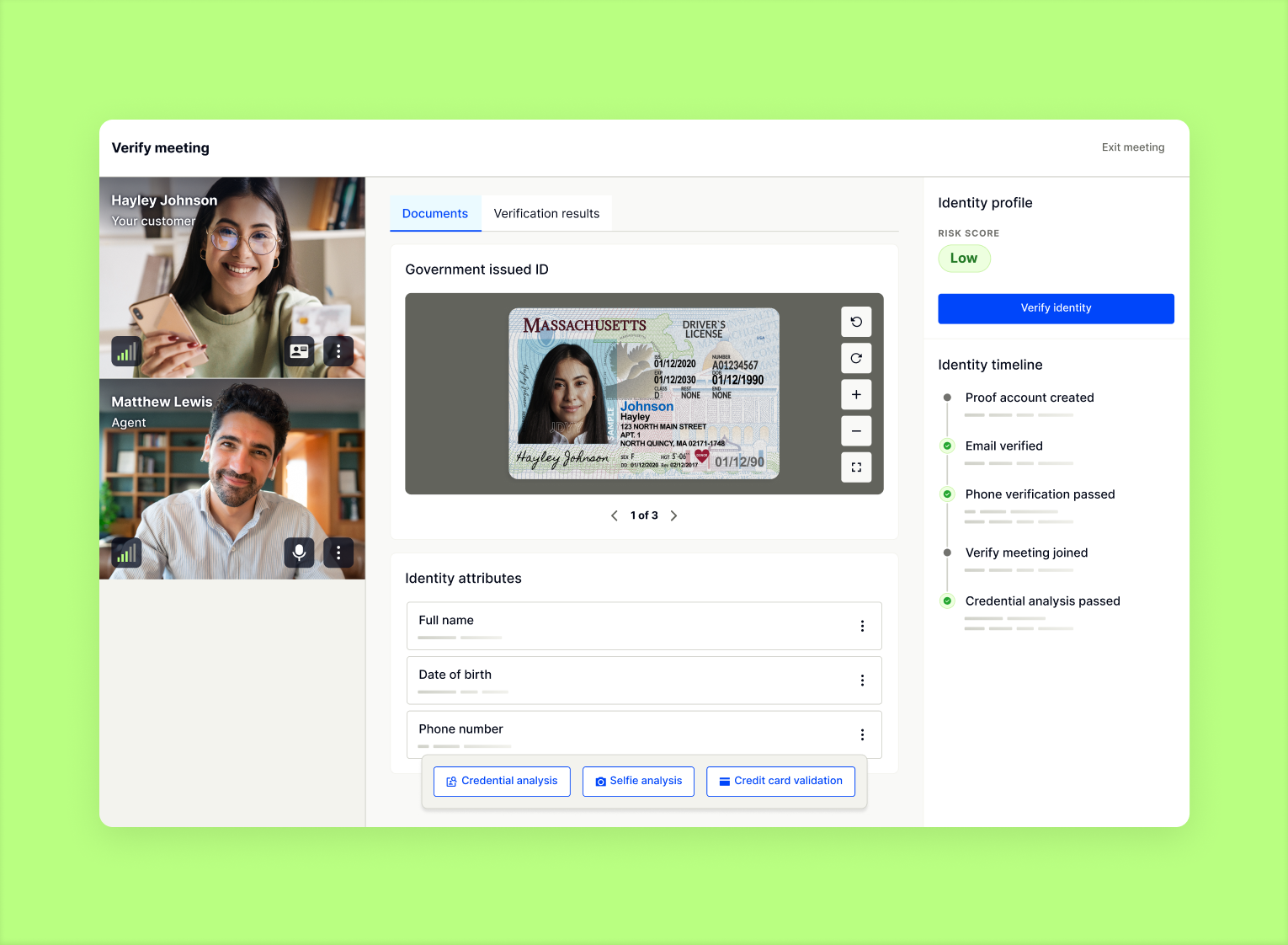Image resolution: width=1288 pixels, height=945 pixels.
Task: Select the Low risk score badge
Action: click(964, 259)
